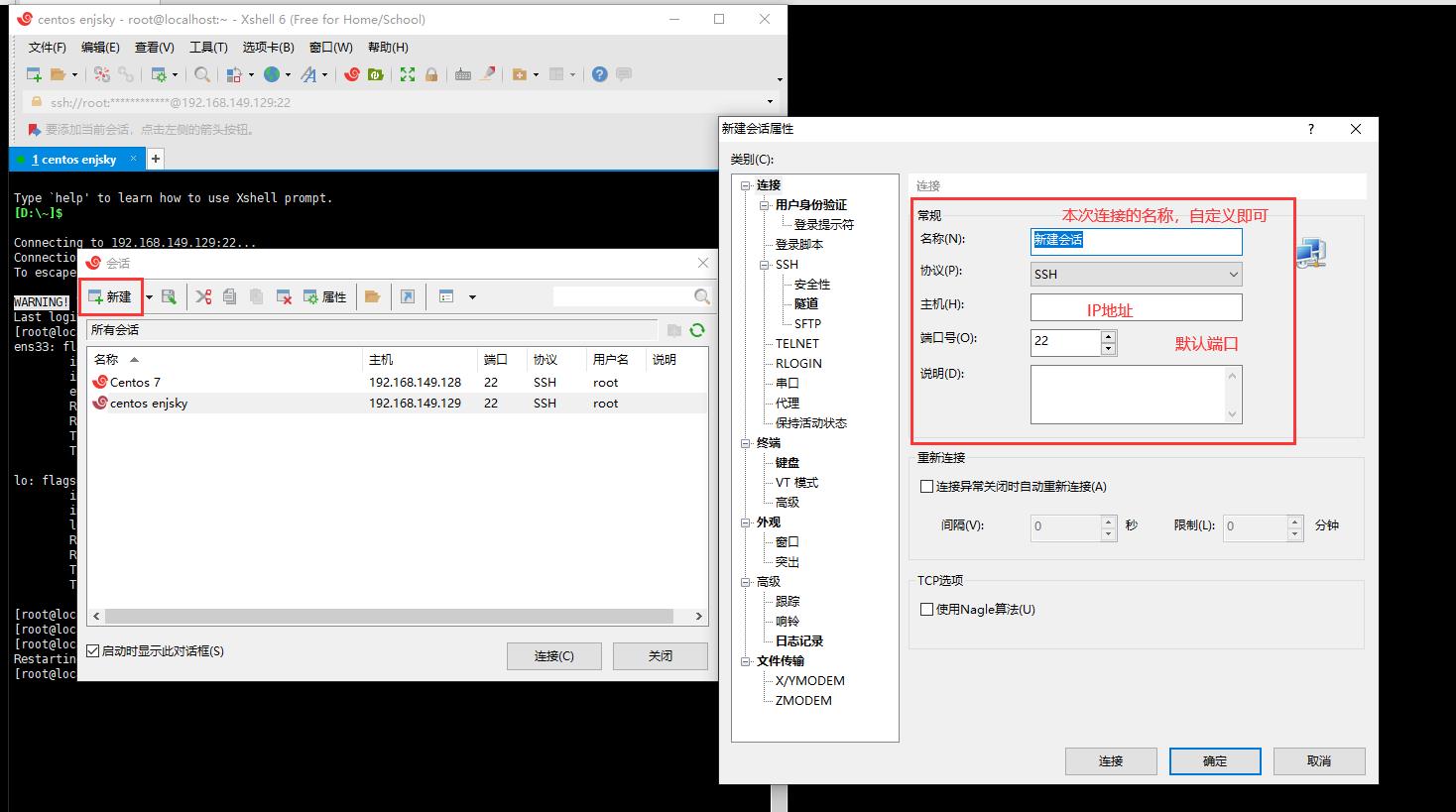The width and height of the screenshot is (1456, 812).
Task: Click 确定 button in new session properties
Action: click(1215, 761)
